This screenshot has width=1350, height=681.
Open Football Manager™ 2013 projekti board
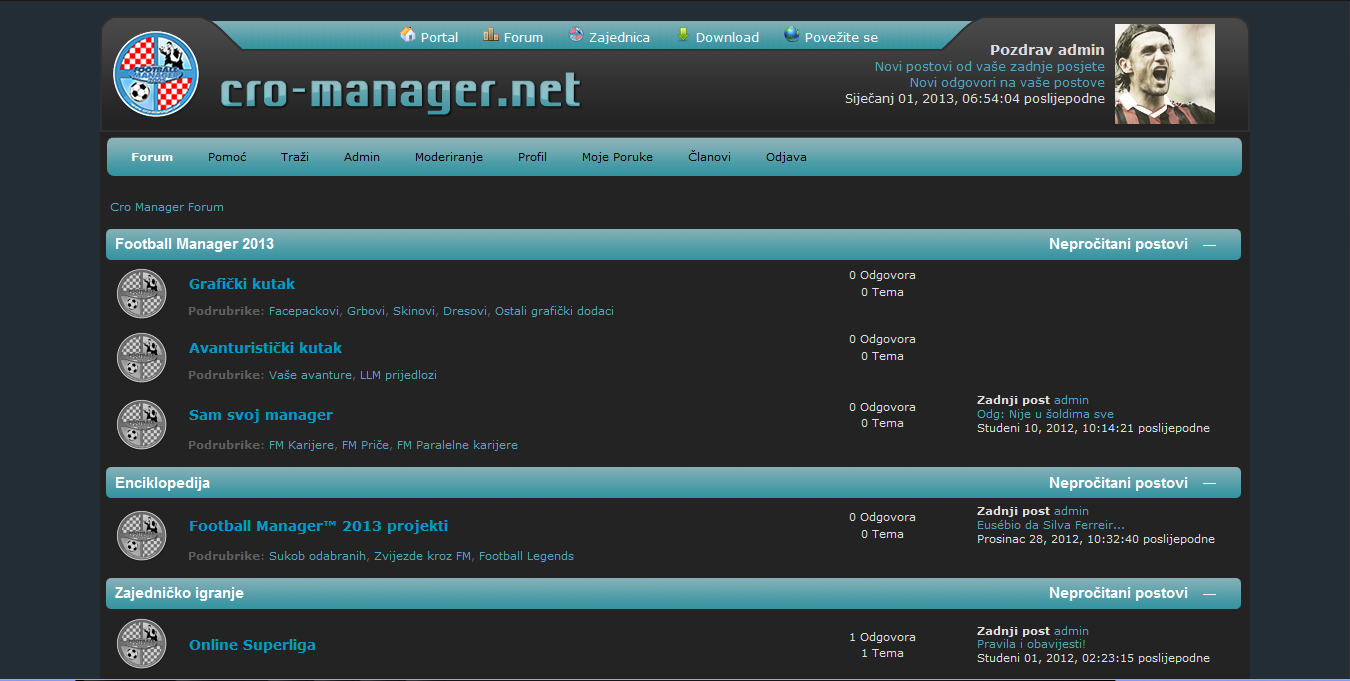[318, 526]
